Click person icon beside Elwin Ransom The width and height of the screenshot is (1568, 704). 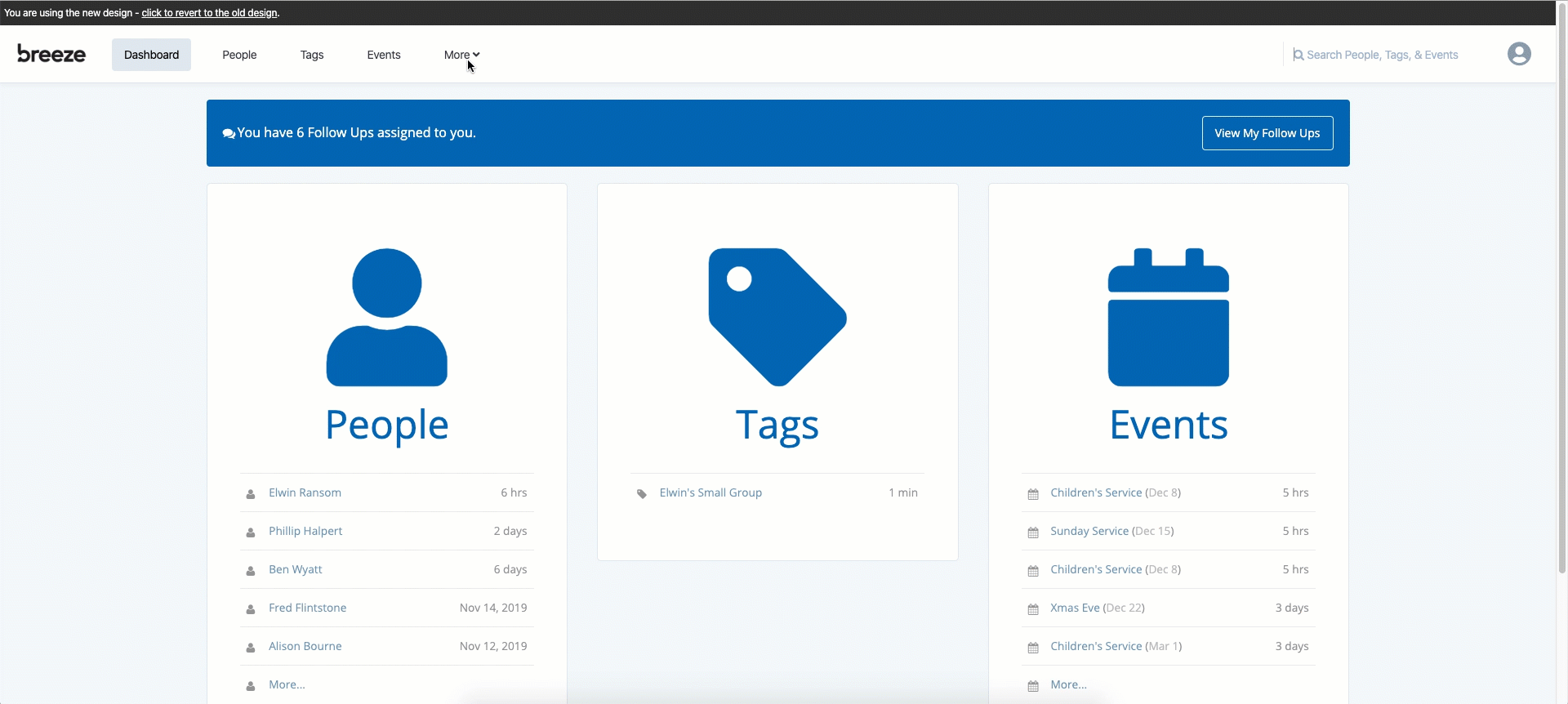pos(251,494)
